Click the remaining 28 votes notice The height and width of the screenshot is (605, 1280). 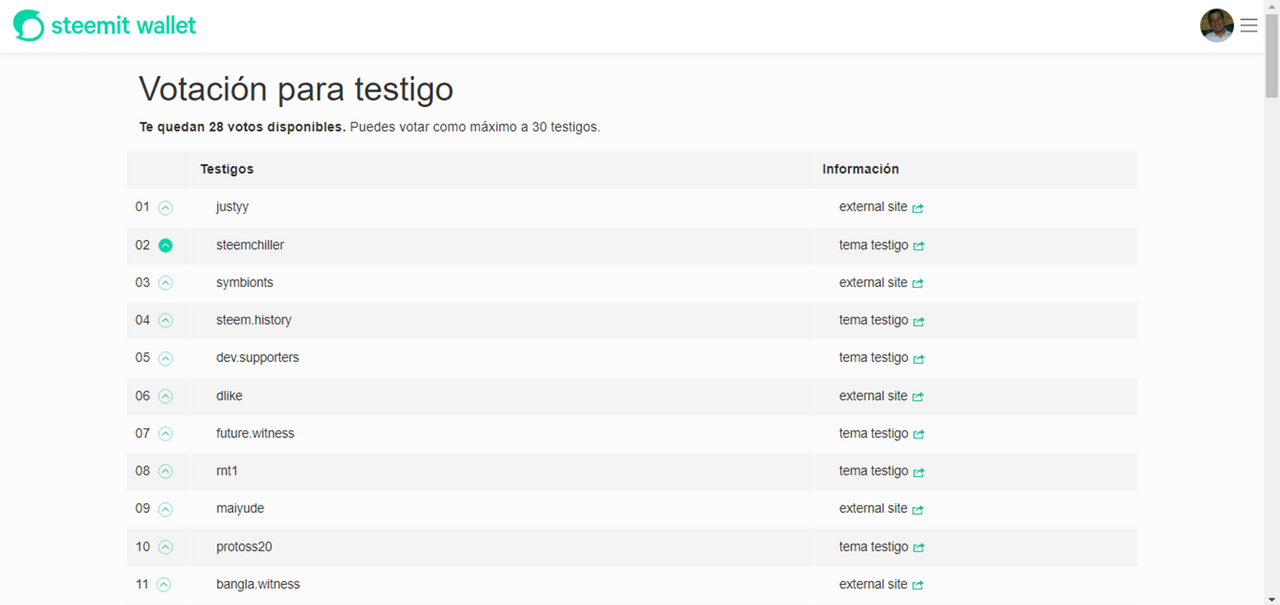(243, 127)
